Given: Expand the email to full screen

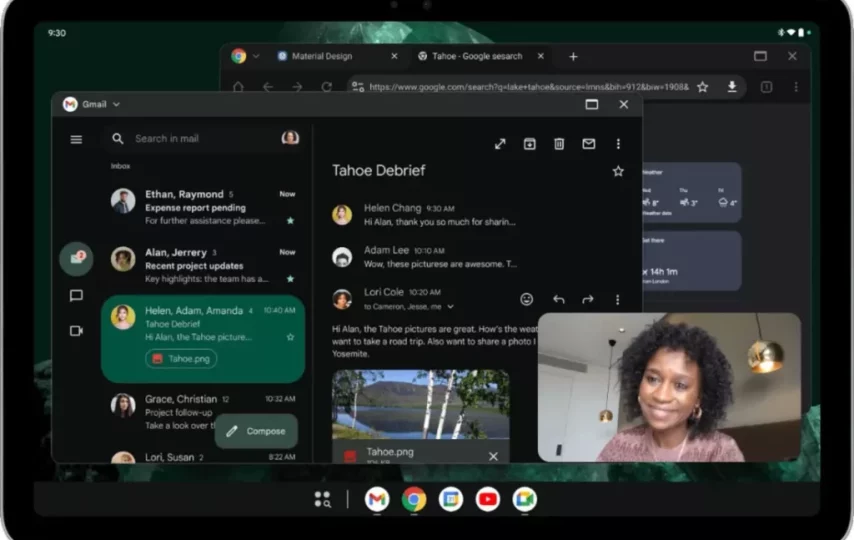Looking at the screenshot, I should 500,144.
